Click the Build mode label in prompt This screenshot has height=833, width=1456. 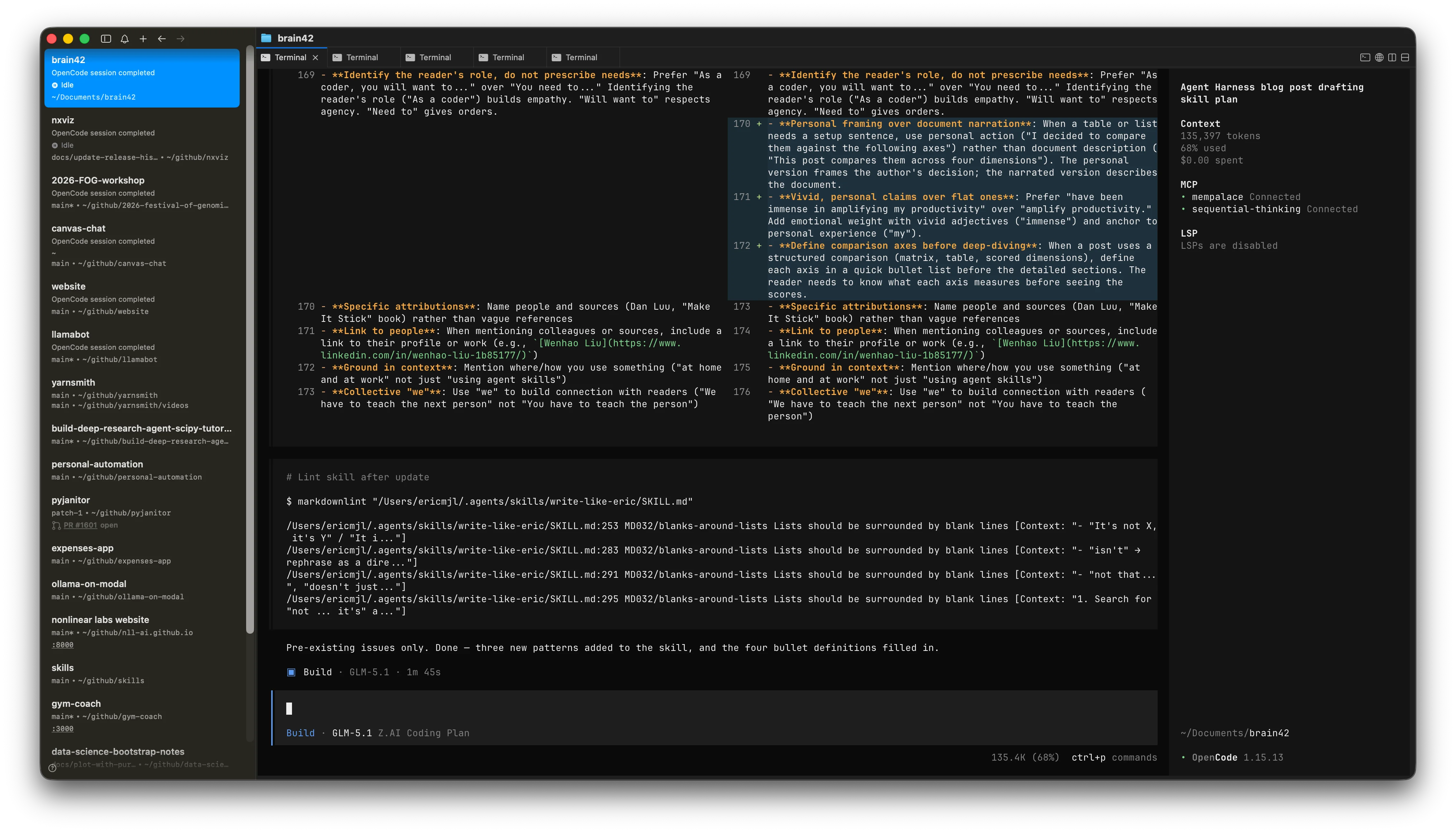(300, 733)
